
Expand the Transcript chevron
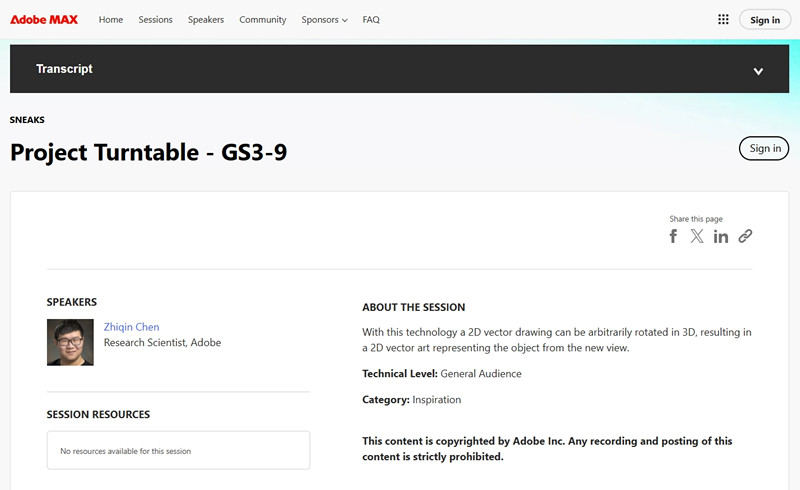[758, 71]
